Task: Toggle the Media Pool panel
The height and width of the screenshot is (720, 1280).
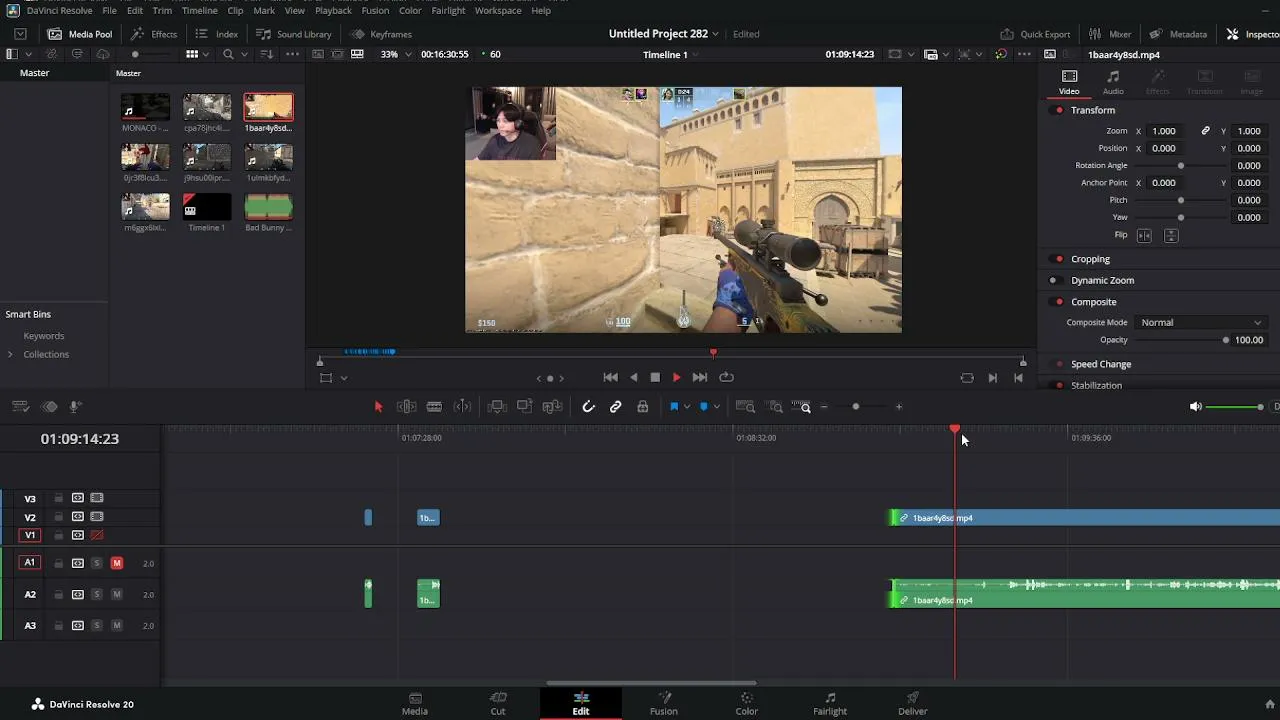Action: click(x=79, y=34)
